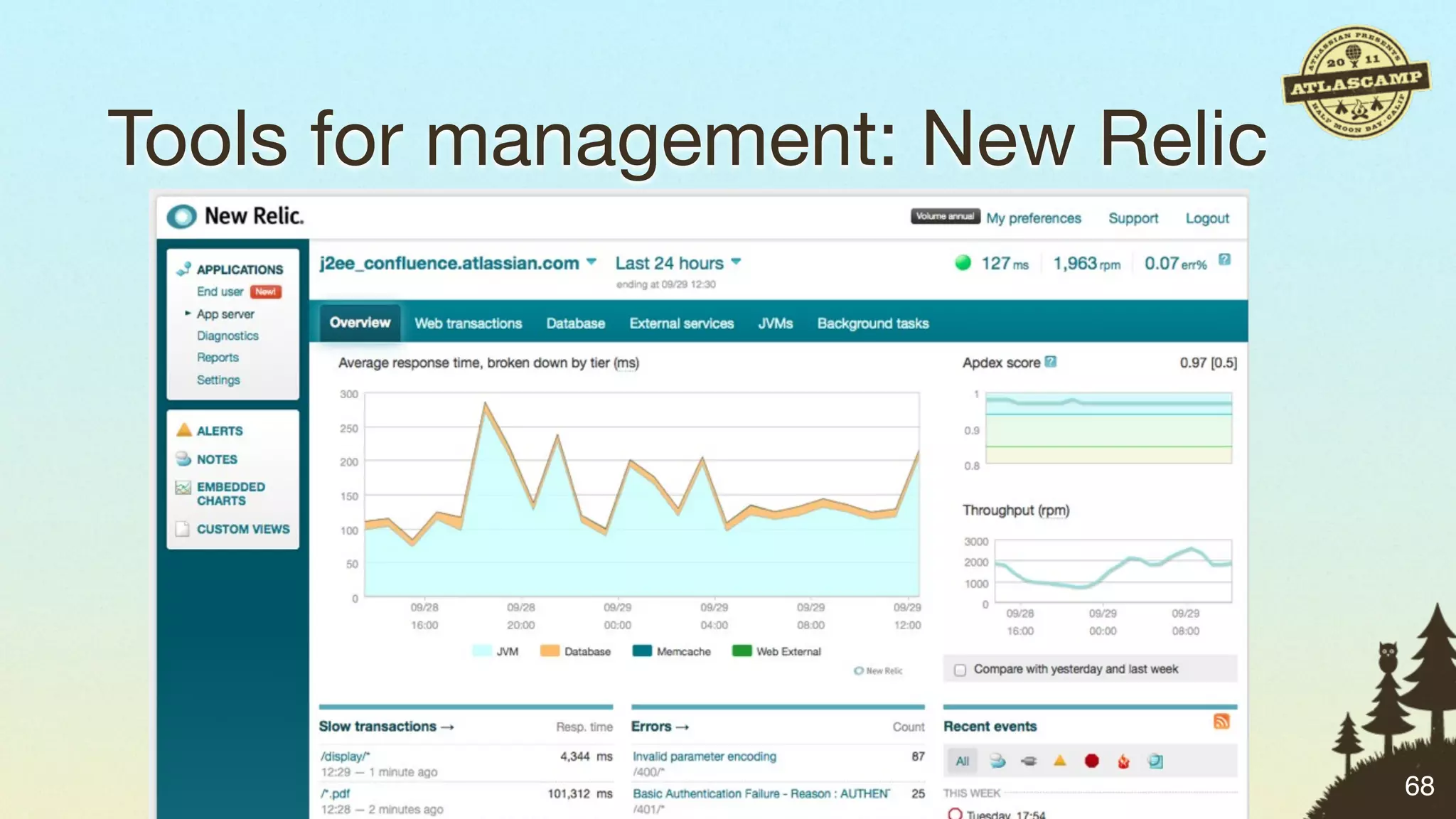Click the Throughput (rpm) chart
The height and width of the screenshot is (819, 1456).
(x=1113, y=571)
